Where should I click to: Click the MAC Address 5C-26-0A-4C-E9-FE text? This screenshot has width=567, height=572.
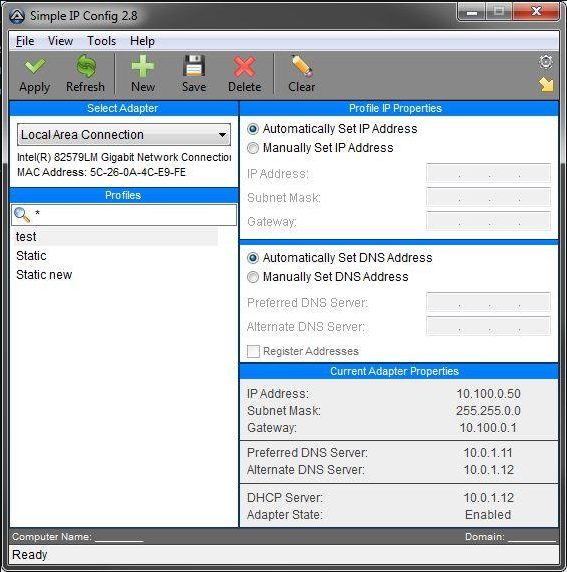(101, 172)
